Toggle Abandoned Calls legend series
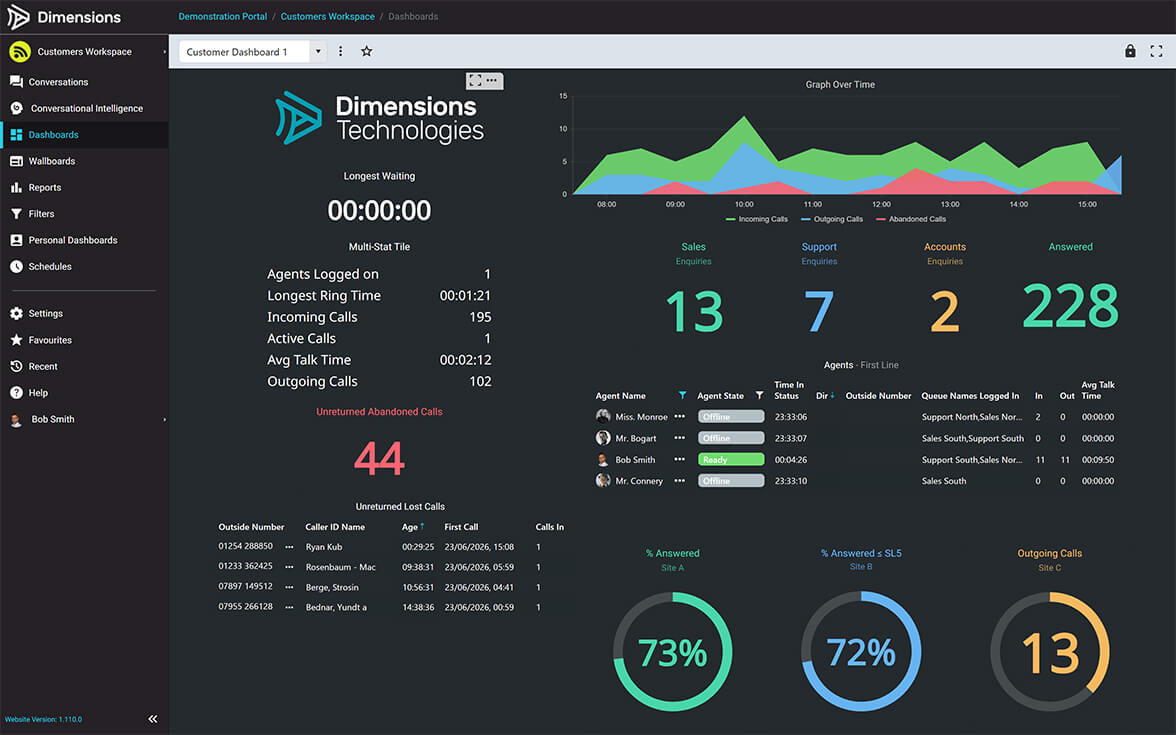This screenshot has height=735, width=1176. coord(910,219)
